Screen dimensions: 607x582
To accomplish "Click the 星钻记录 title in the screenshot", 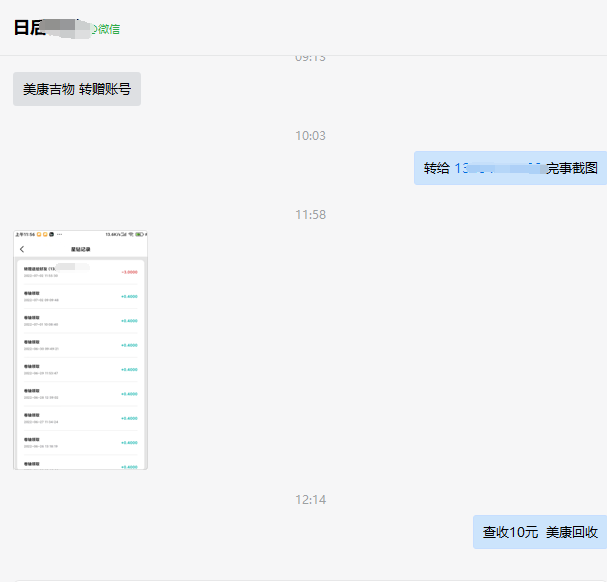I will (80, 249).
